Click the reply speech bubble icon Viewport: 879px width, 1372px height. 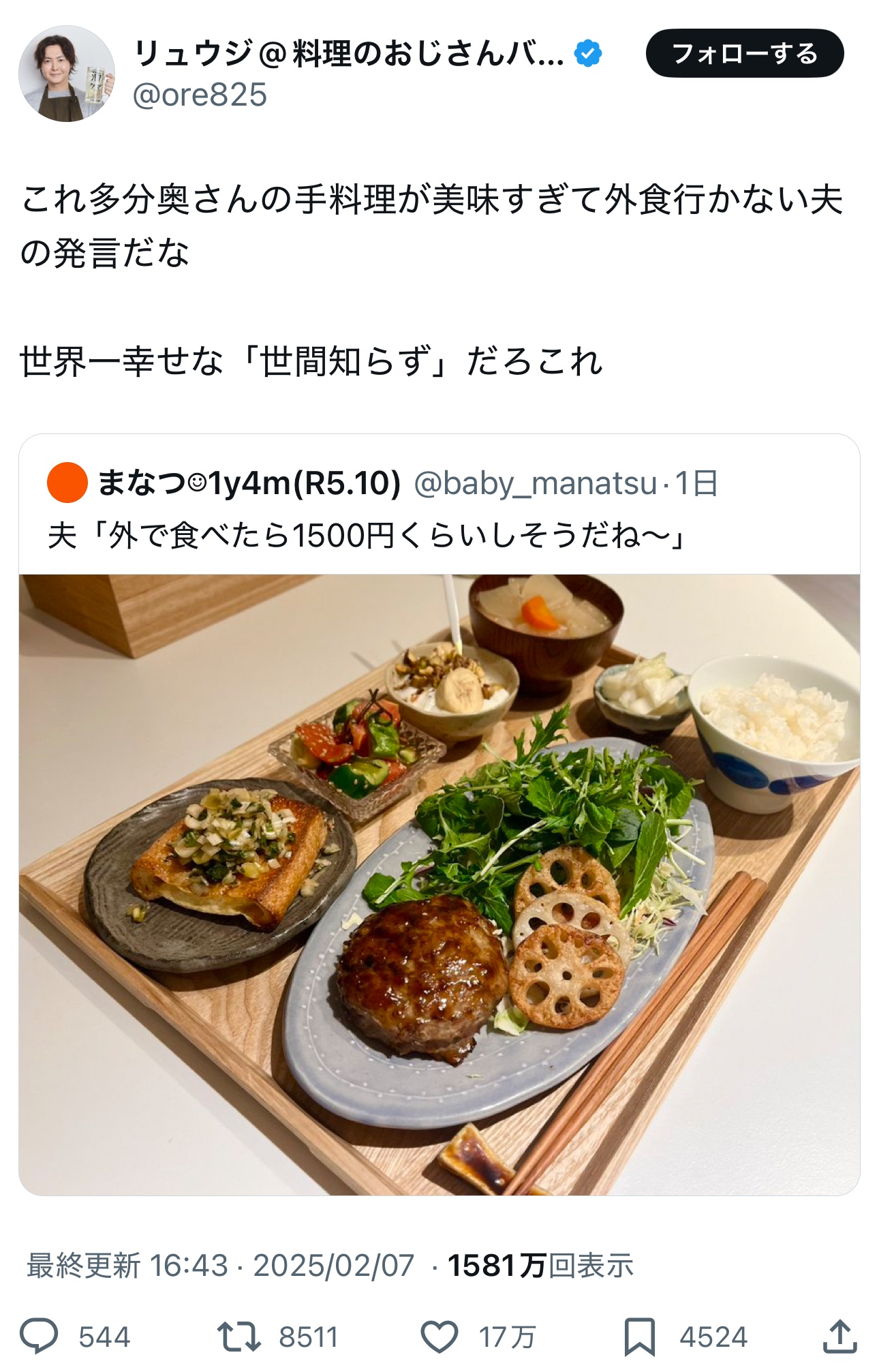click(39, 1336)
